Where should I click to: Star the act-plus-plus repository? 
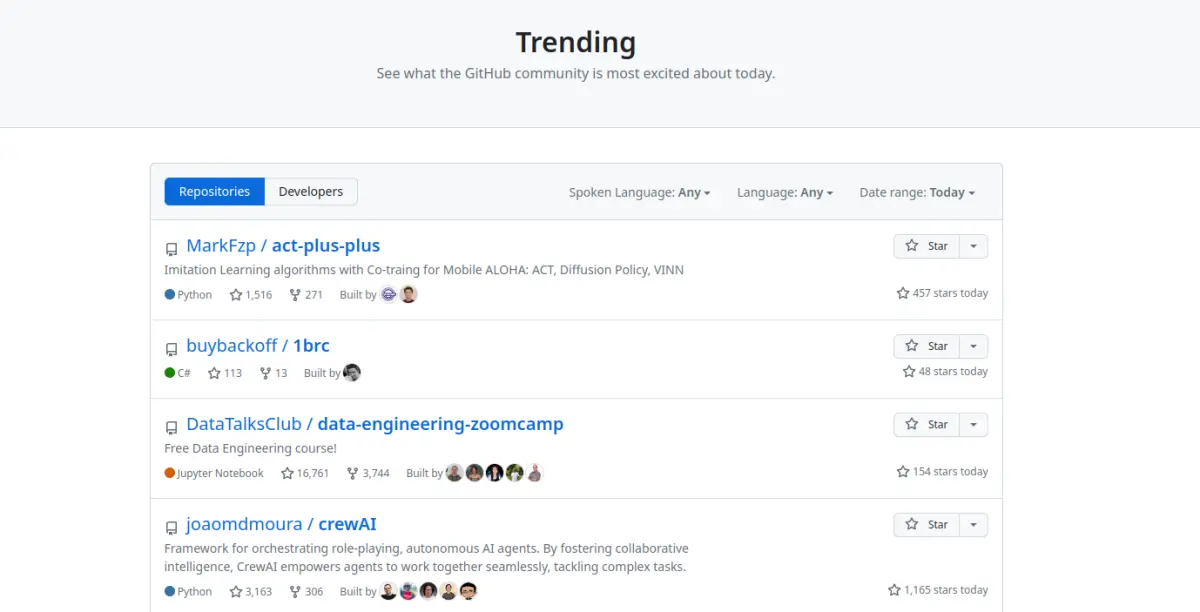[926, 246]
